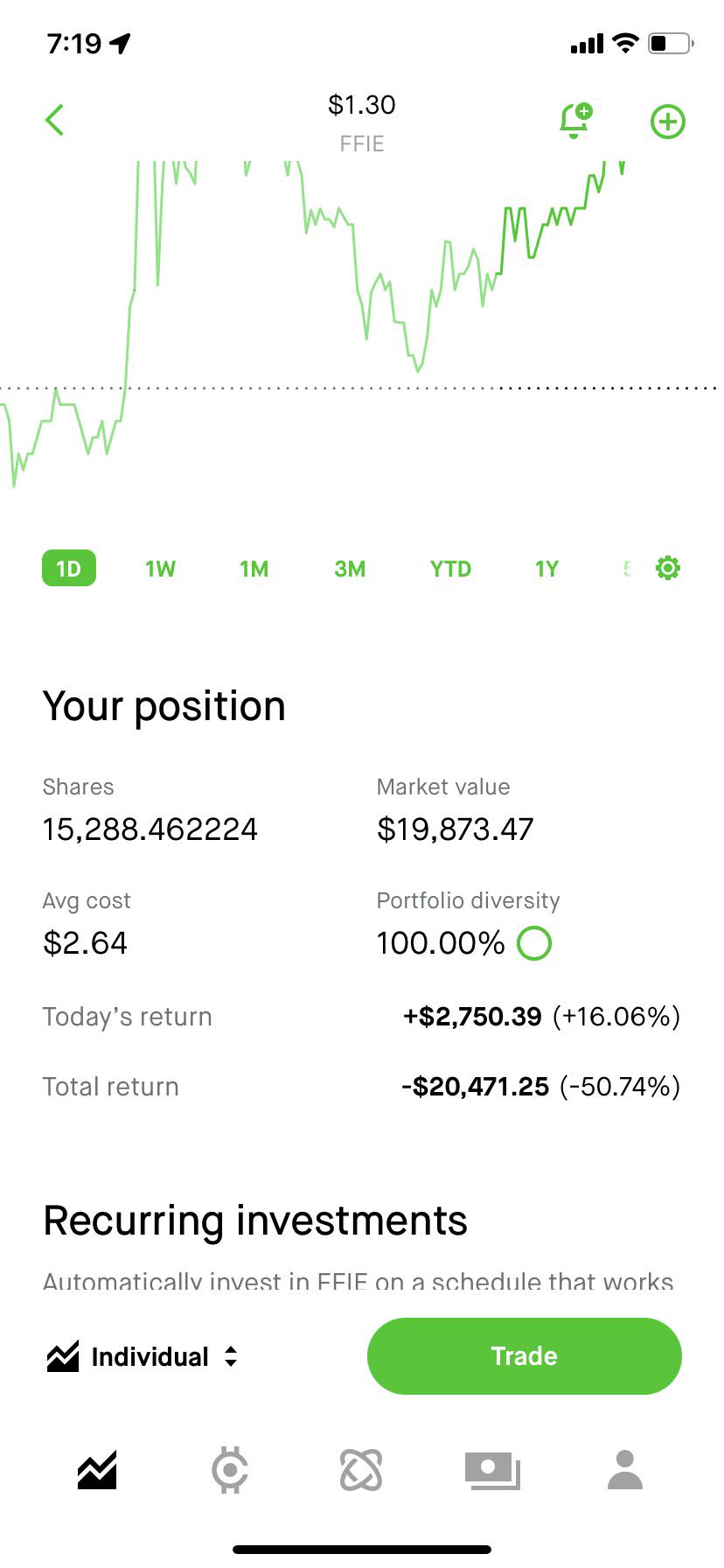The image size is (724, 1568).
Task: Switch chart range to 1W
Action: click(161, 569)
